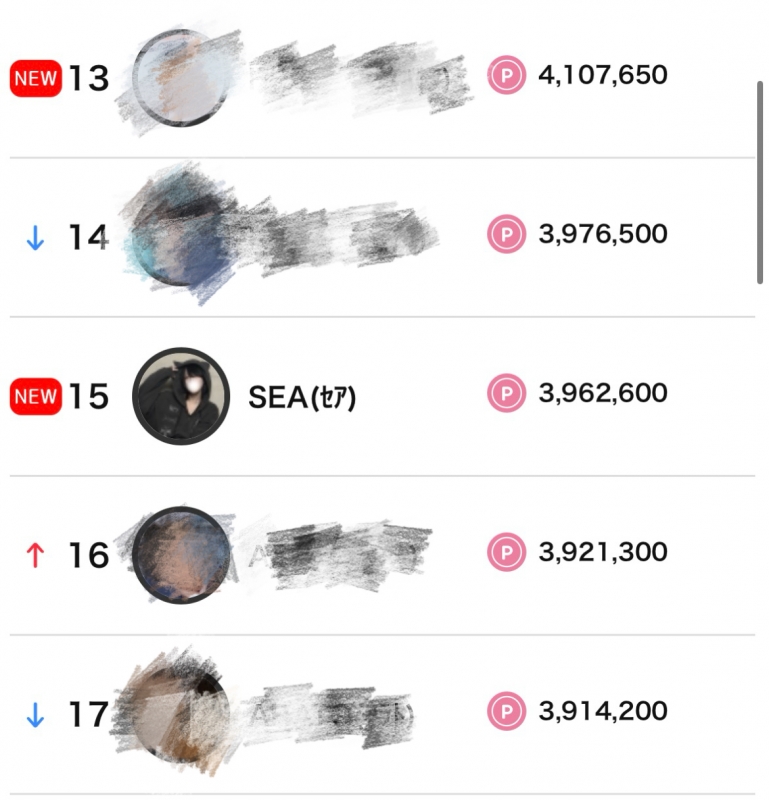Click the red up arrow at rank 16
The image size is (769, 800).
pyautogui.click(x=35, y=554)
